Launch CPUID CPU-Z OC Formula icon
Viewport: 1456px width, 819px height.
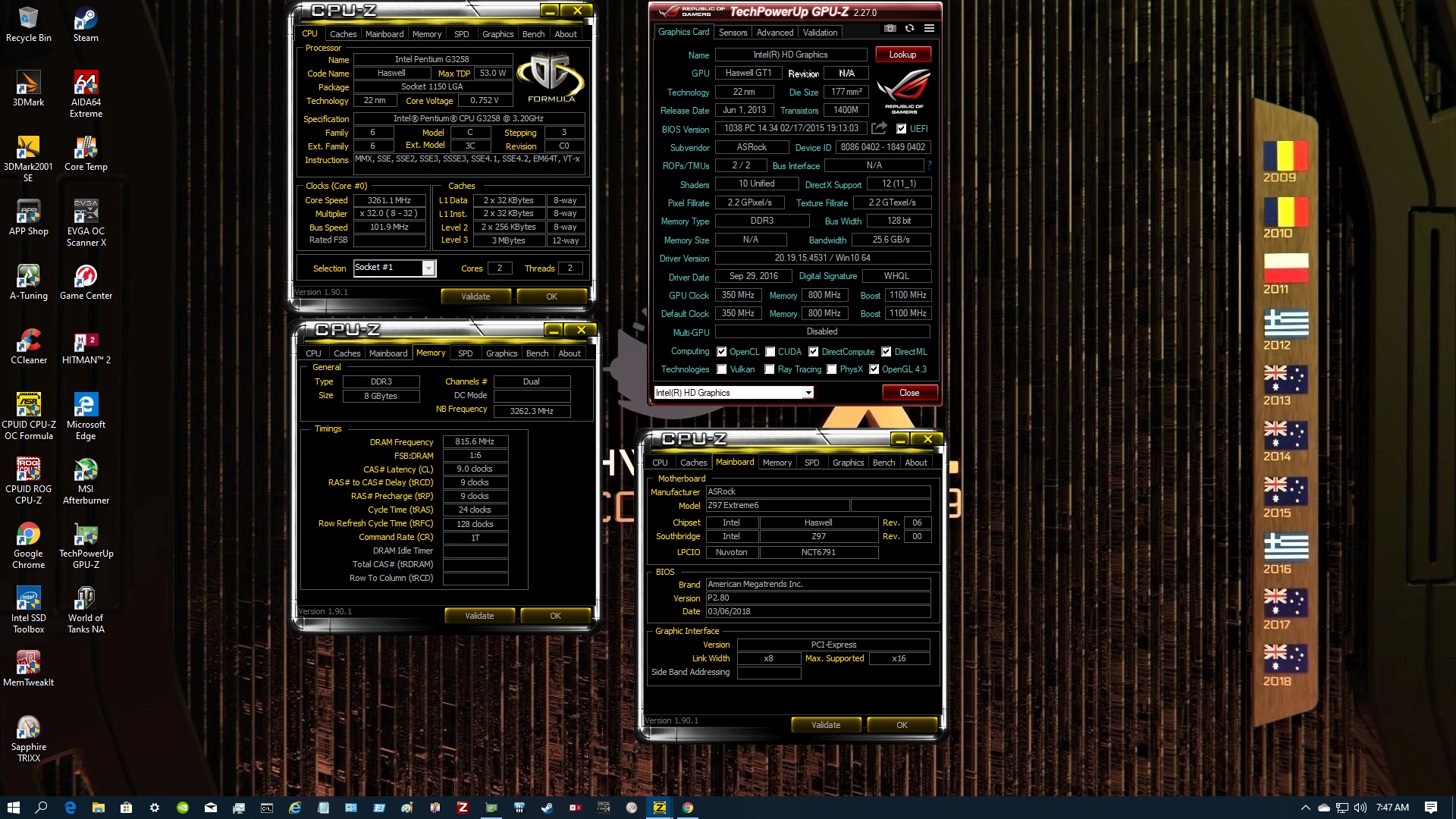click(x=28, y=417)
